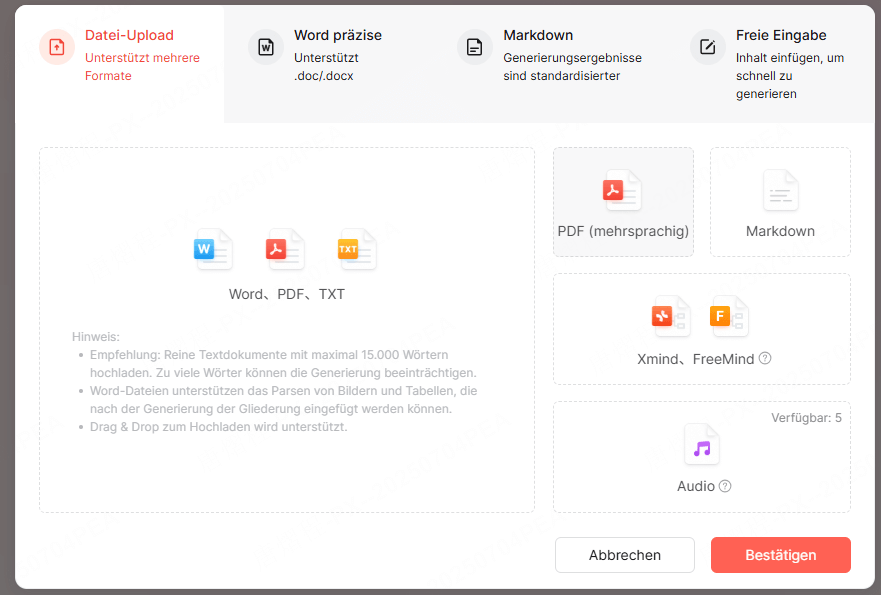Click the blue Word file icon
The image size is (881, 595).
click(x=213, y=249)
